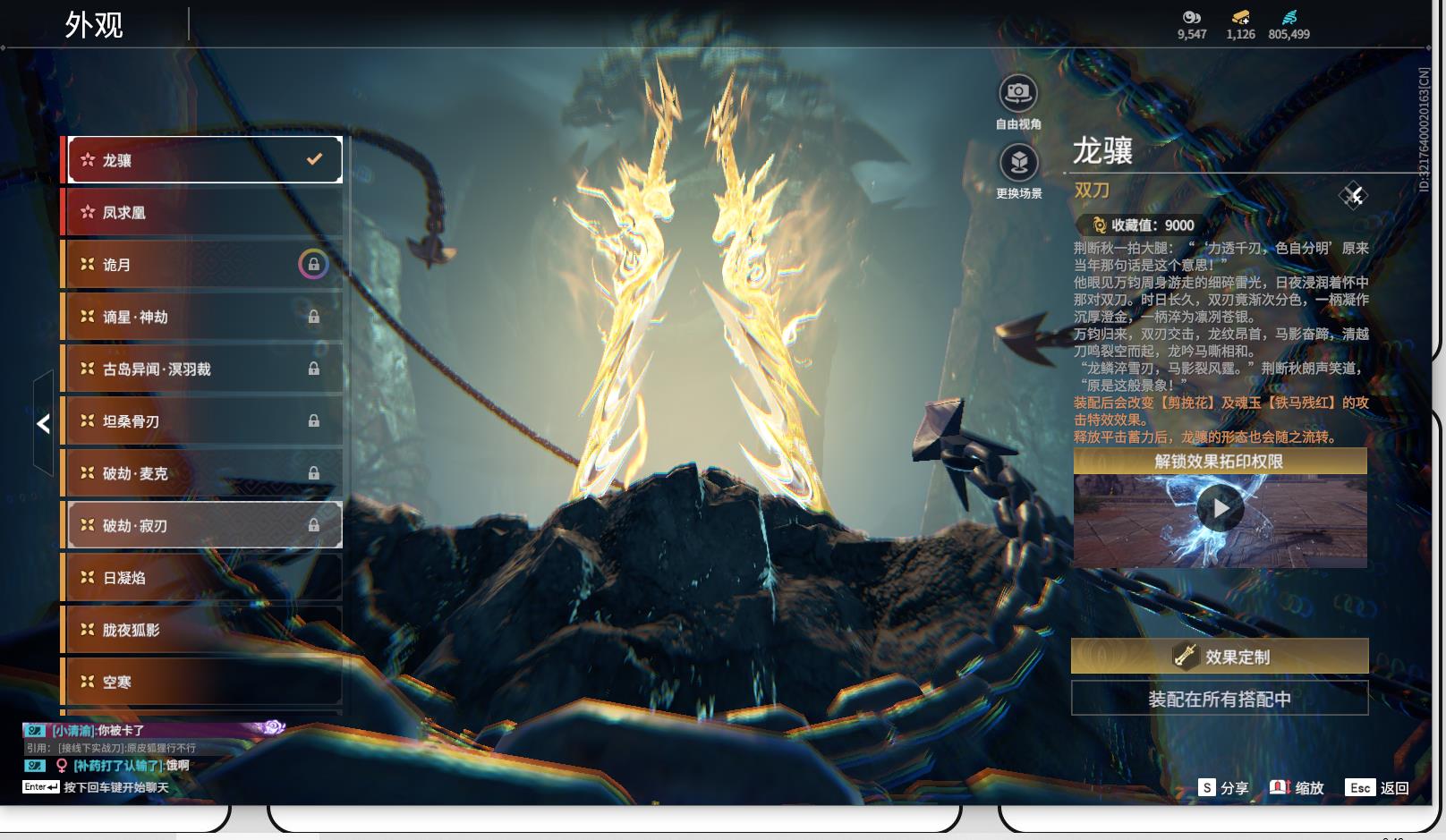Play the effect preview video

1221,508
